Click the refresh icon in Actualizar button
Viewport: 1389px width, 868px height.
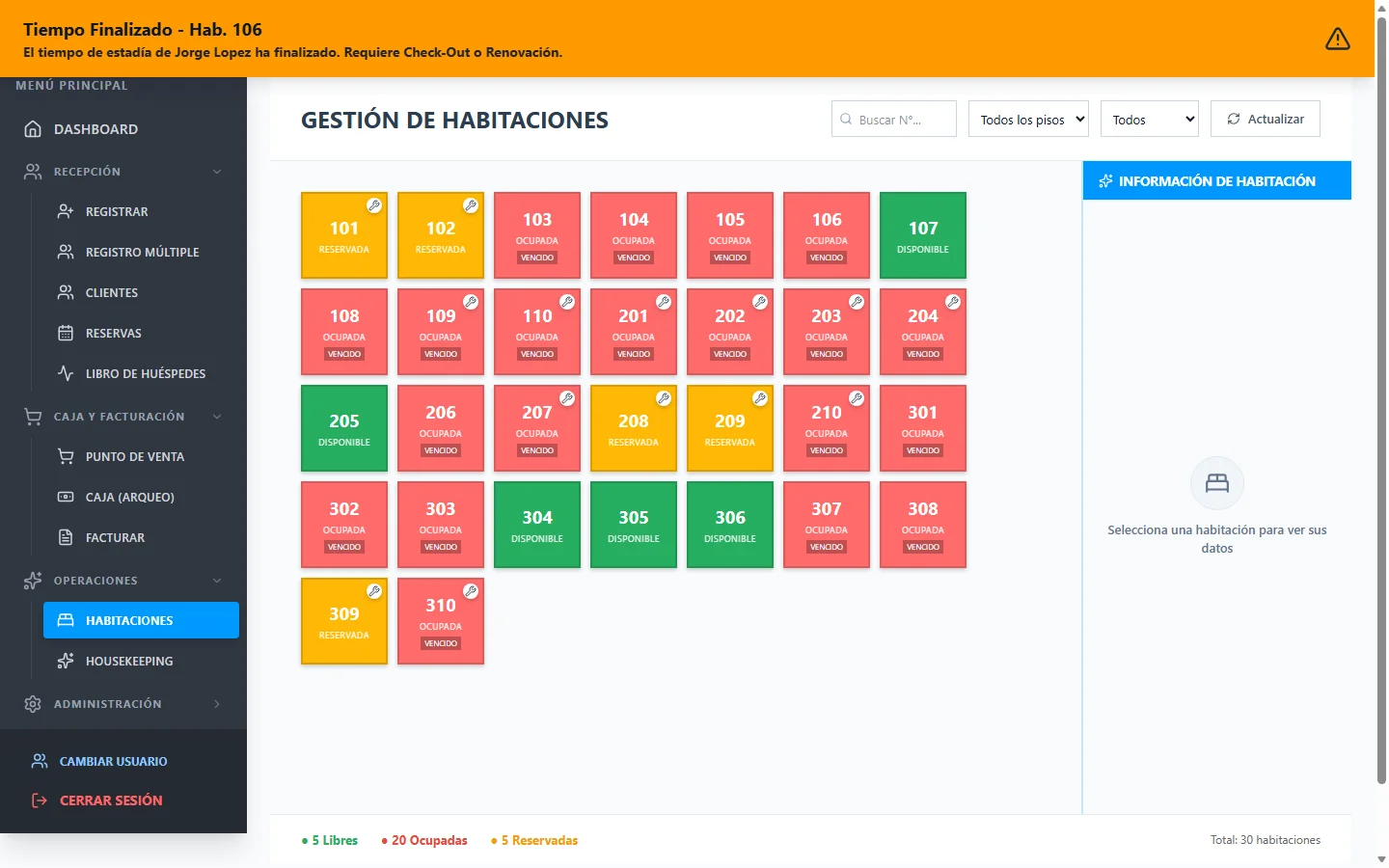(x=1234, y=119)
